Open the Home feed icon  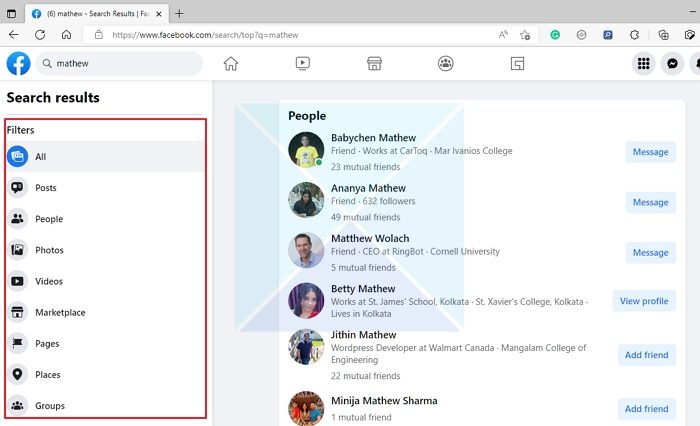(231, 63)
